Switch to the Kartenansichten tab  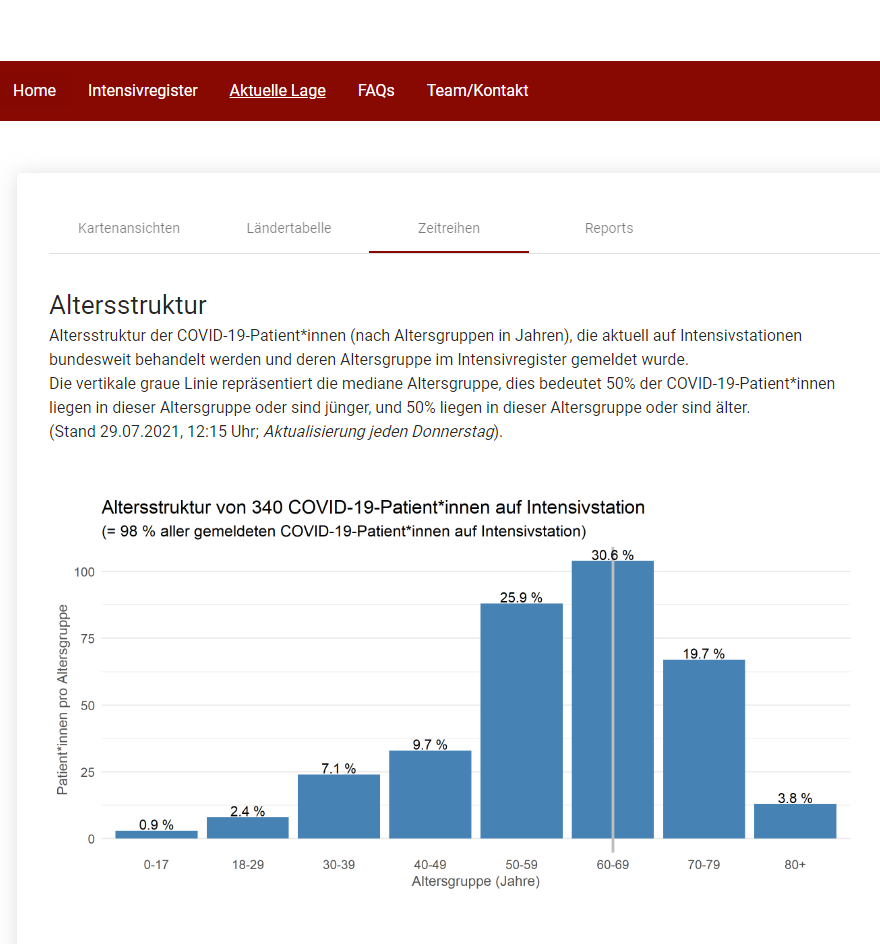pyautogui.click(x=129, y=228)
